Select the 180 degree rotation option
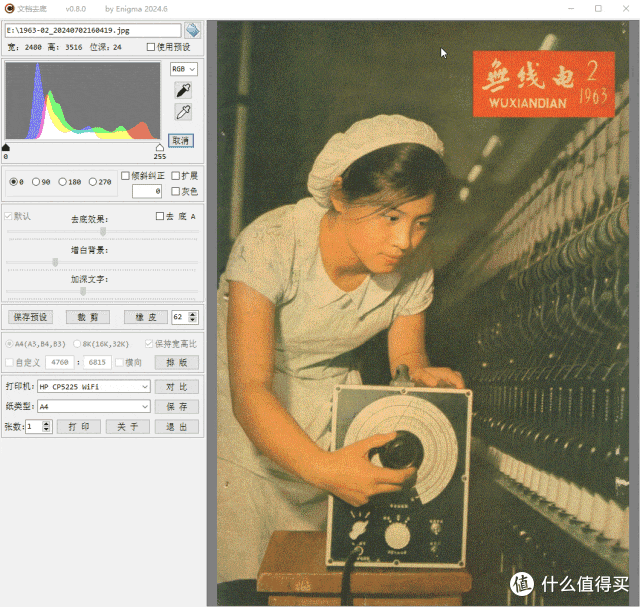This screenshot has height=607, width=640. point(62,182)
